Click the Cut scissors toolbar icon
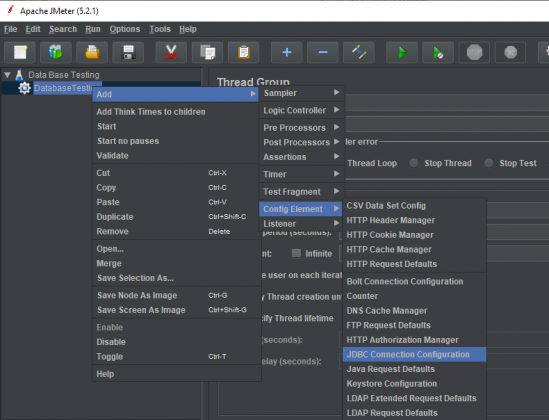The height and width of the screenshot is (420, 549). coord(171,52)
